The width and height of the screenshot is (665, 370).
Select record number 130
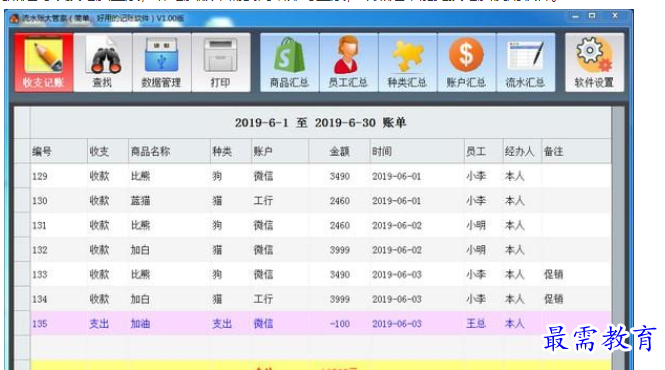pos(40,201)
